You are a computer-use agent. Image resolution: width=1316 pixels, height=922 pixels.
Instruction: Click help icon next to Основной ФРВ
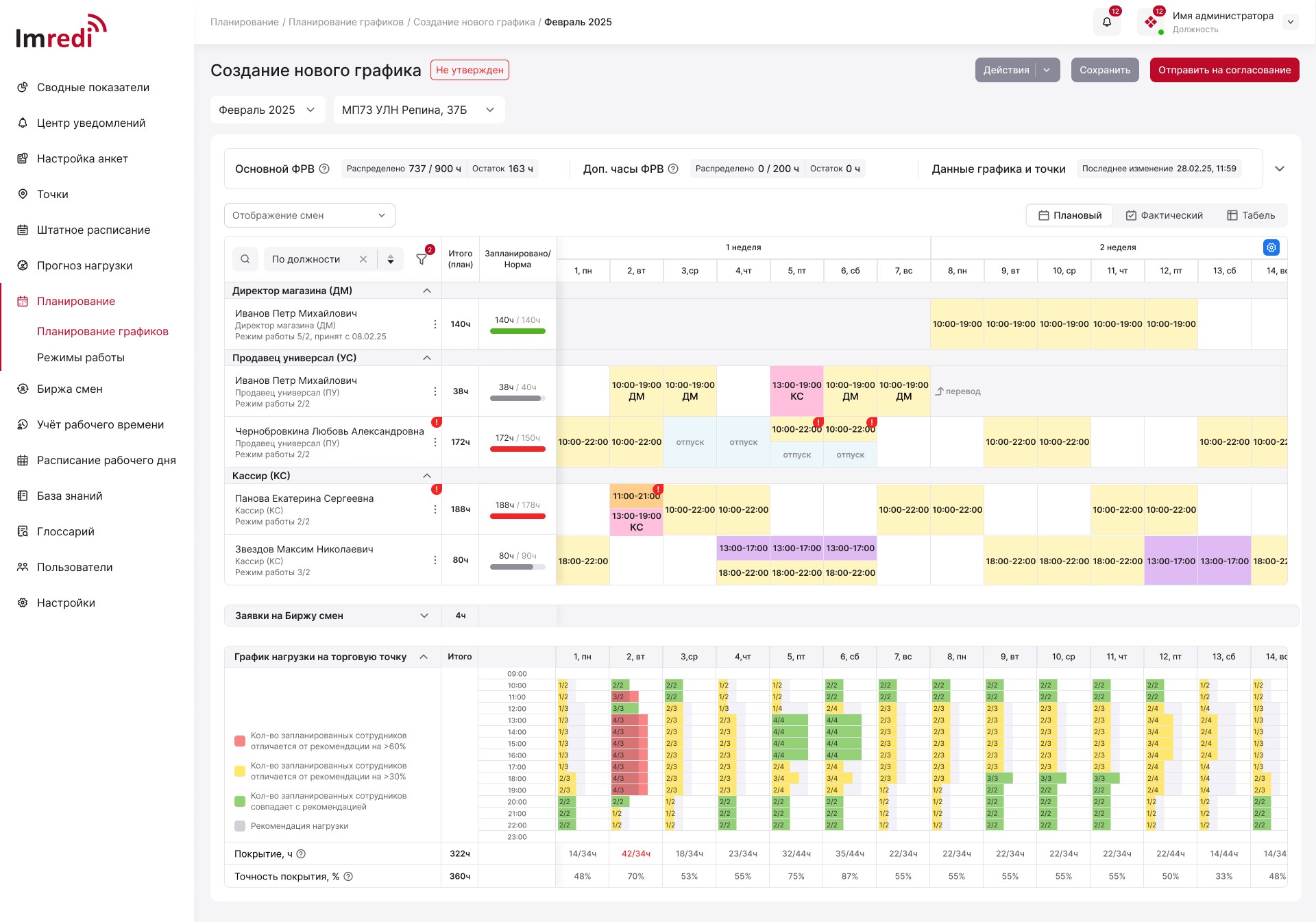tap(325, 169)
